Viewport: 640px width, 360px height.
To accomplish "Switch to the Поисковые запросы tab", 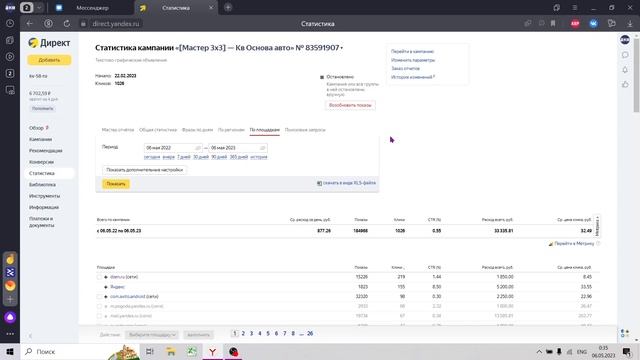I will pos(305,130).
